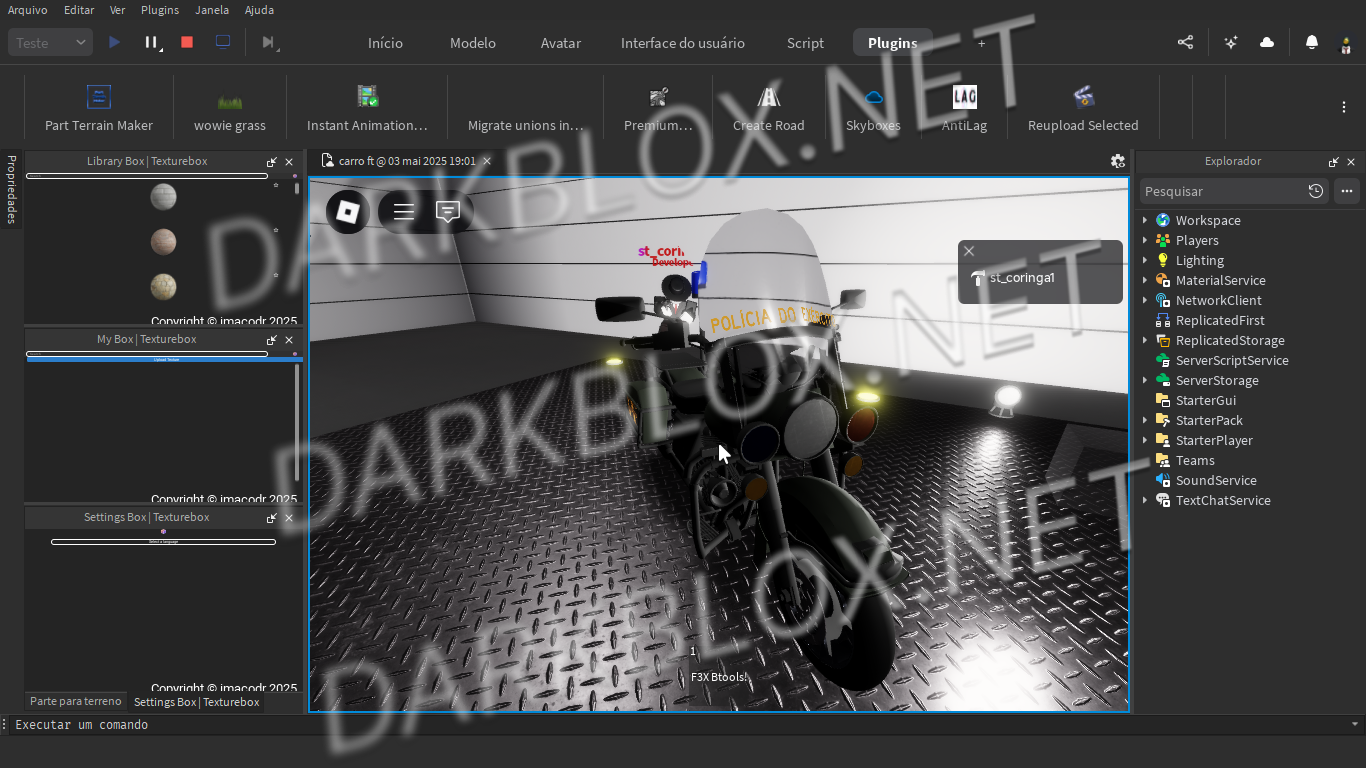Image resolution: width=1366 pixels, height=768 pixels.
Task: Open the Arquivo menu
Action: click(x=28, y=10)
